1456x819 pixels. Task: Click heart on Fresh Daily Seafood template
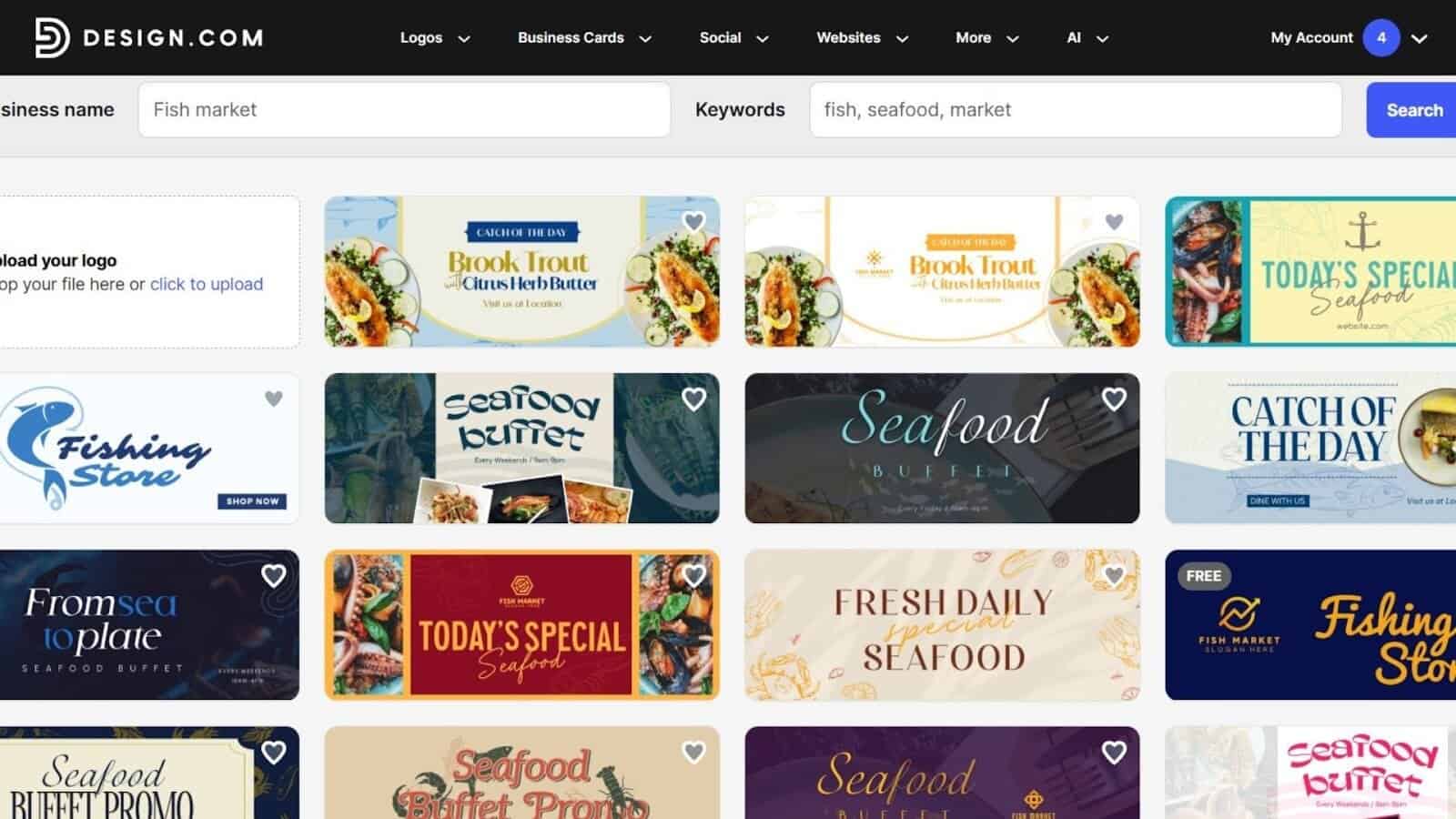pyautogui.click(x=1114, y=575)
